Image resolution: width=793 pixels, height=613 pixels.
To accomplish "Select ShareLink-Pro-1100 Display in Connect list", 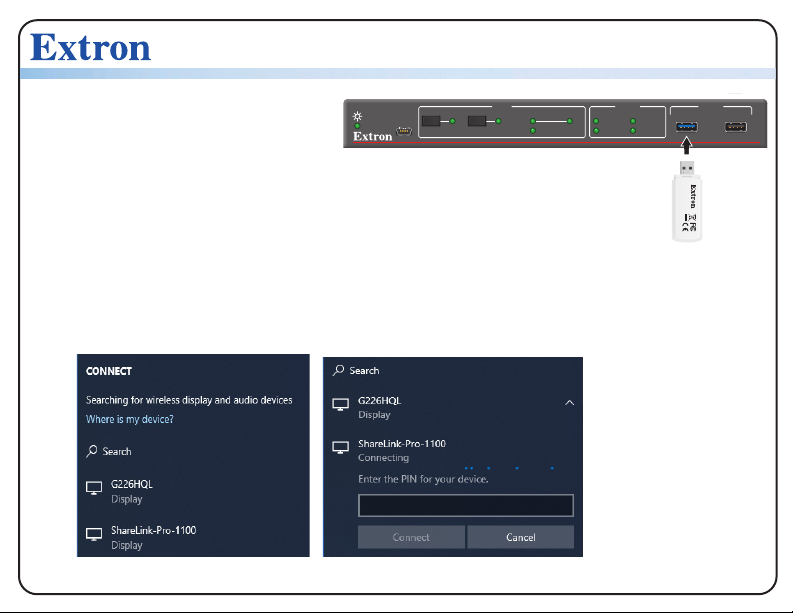I will tap(193, 537).
